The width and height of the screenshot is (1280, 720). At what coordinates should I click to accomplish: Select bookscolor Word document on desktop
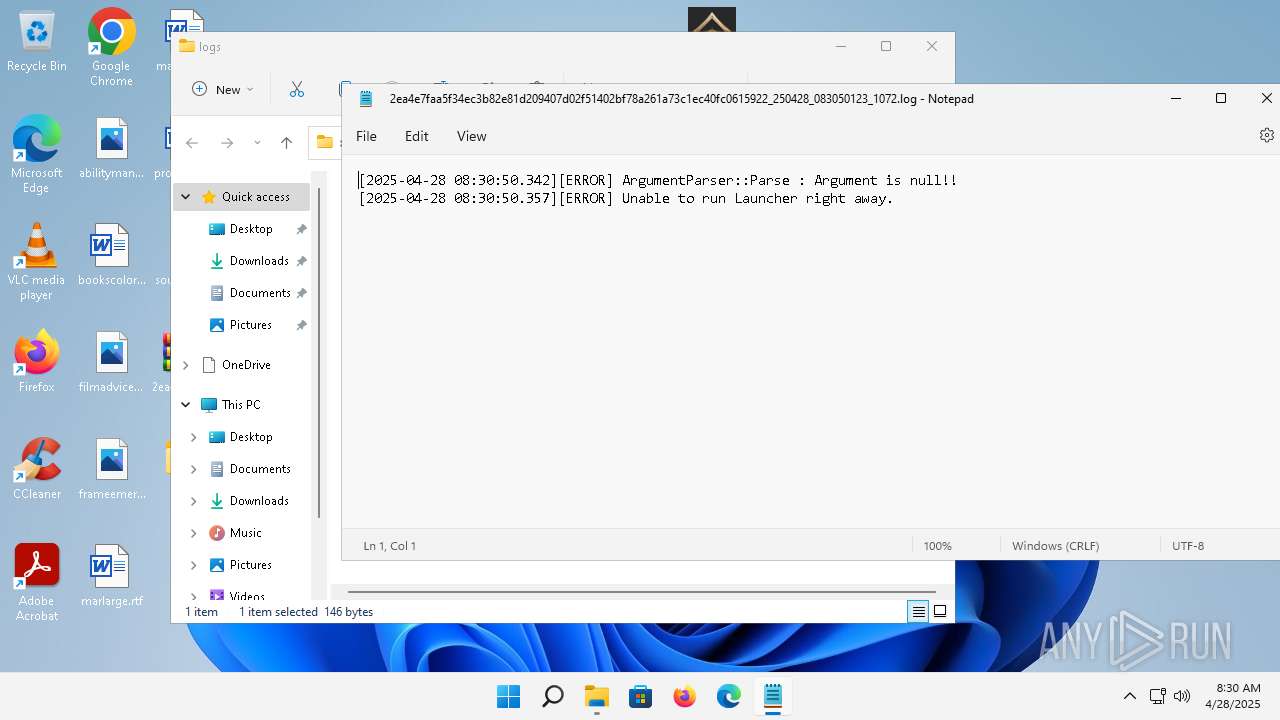pyautogui.click(x=111, y=255)
